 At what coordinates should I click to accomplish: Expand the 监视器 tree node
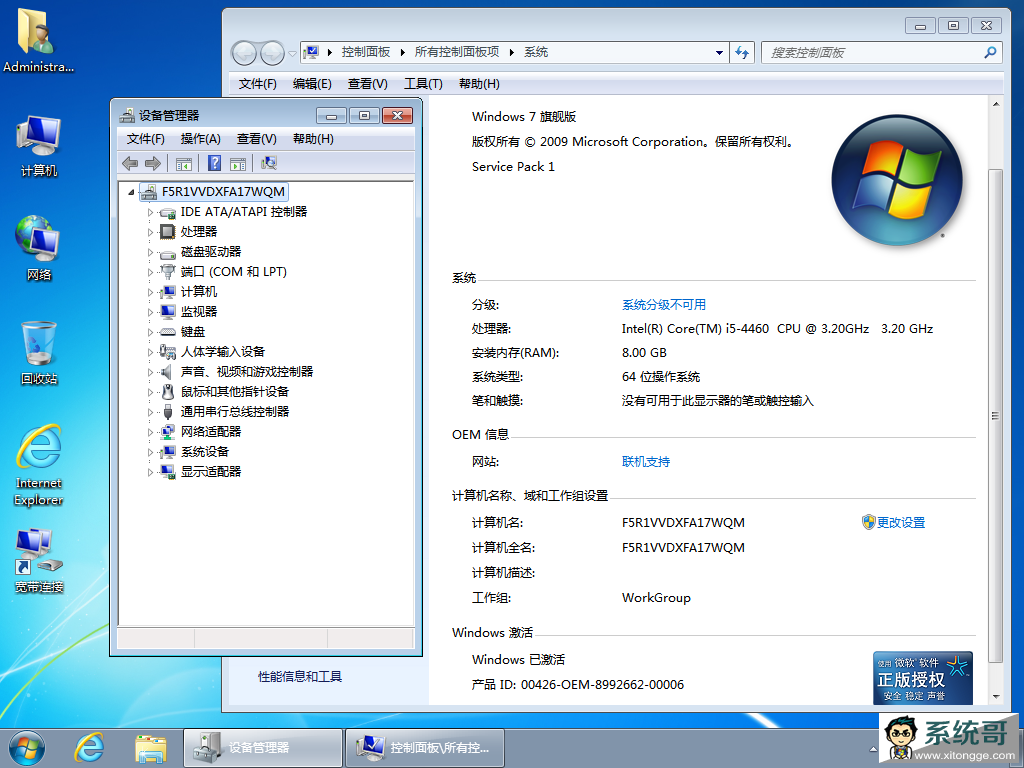pyautogui.click(x=150, y=313)
